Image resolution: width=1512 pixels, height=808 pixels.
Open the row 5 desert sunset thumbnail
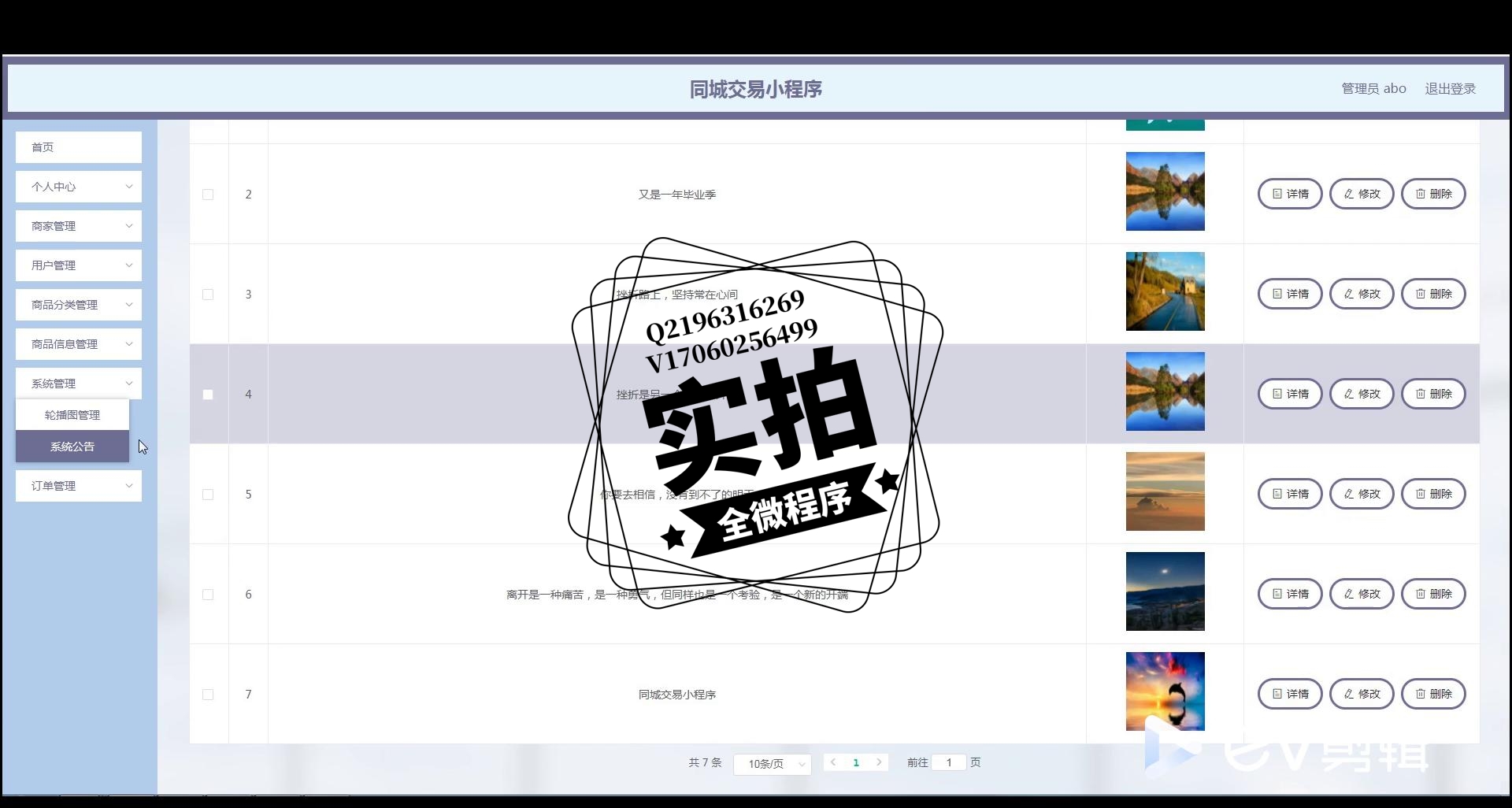point(1165,491)
